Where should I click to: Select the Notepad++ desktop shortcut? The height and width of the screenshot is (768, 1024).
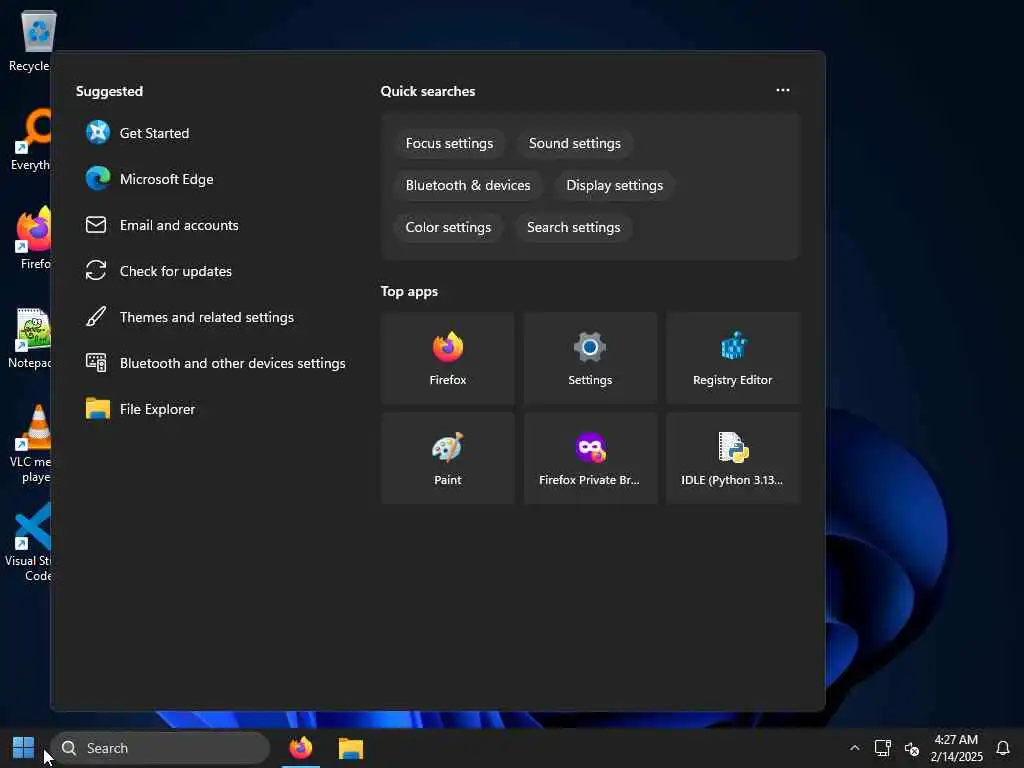tap(29, 338)
